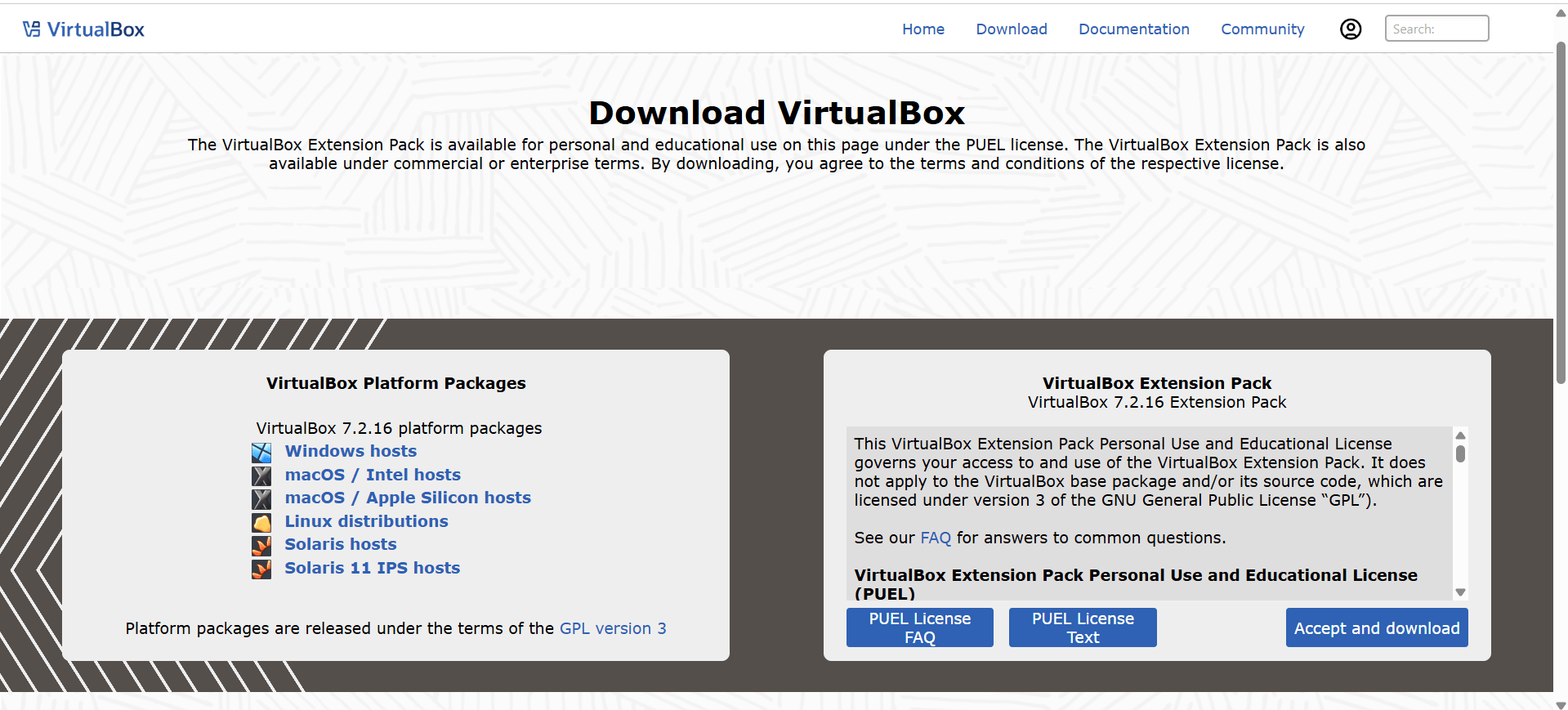This screenshot has width=1568, height=710.
Task: Open the user account profile icon
Action: 1351,29
